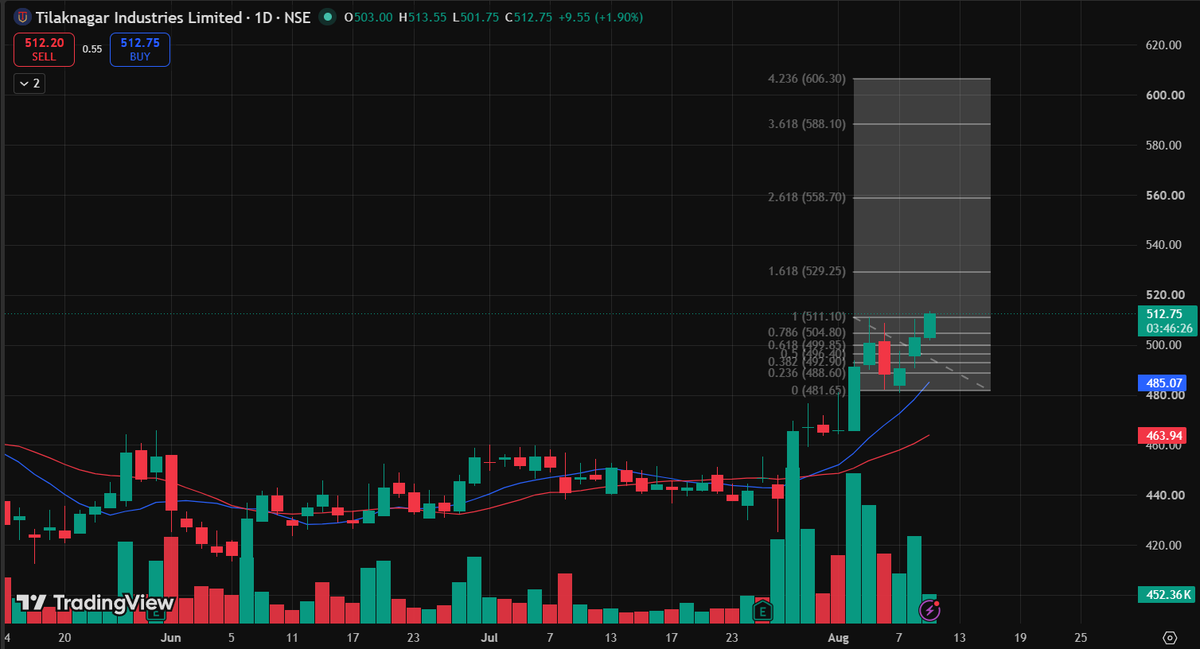Click the Jul label on the time axis
This screenshot has width=1200, height=649.
tap(490, 636)
